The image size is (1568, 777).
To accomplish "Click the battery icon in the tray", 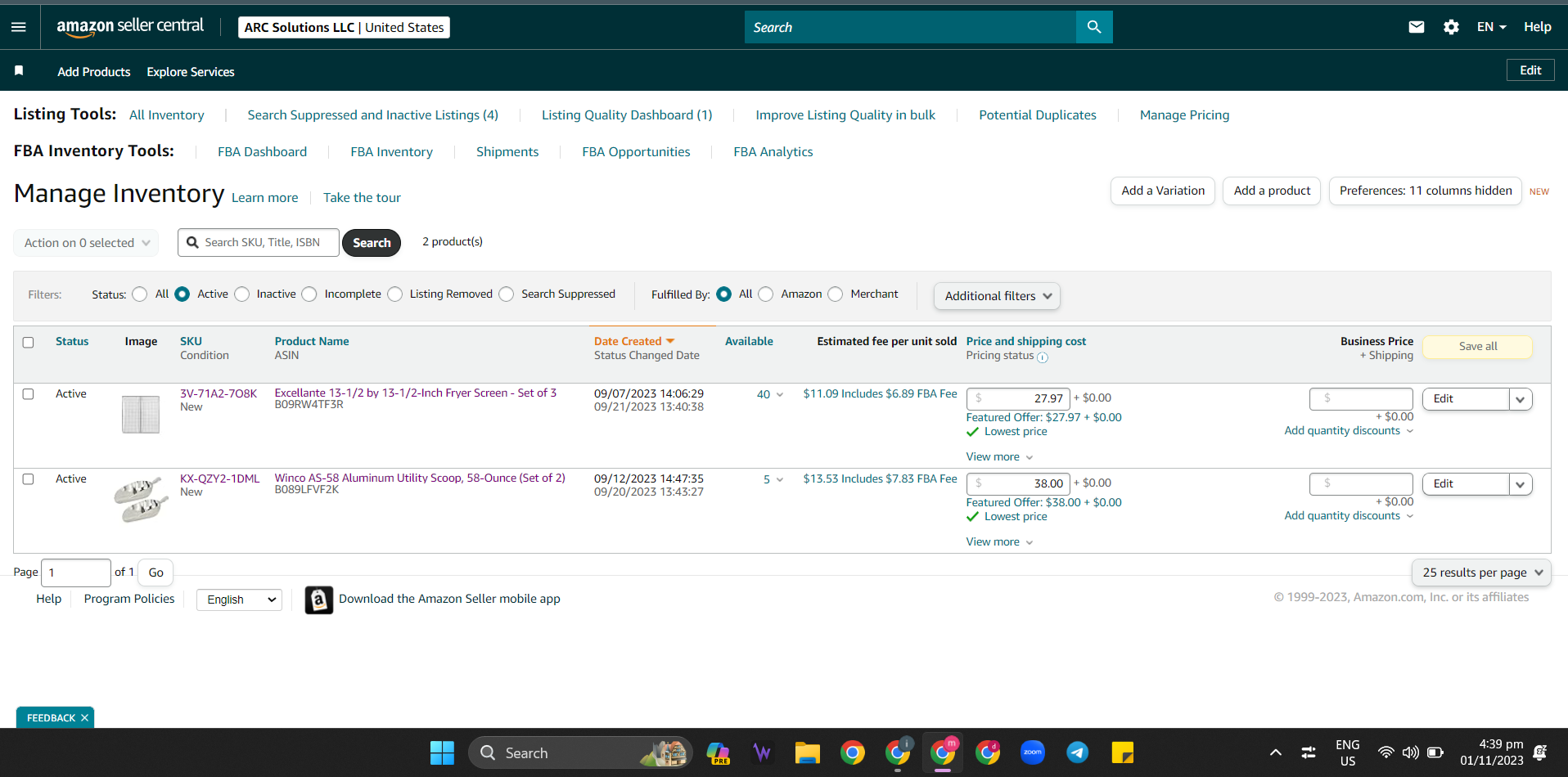I will coord(1435,752).
